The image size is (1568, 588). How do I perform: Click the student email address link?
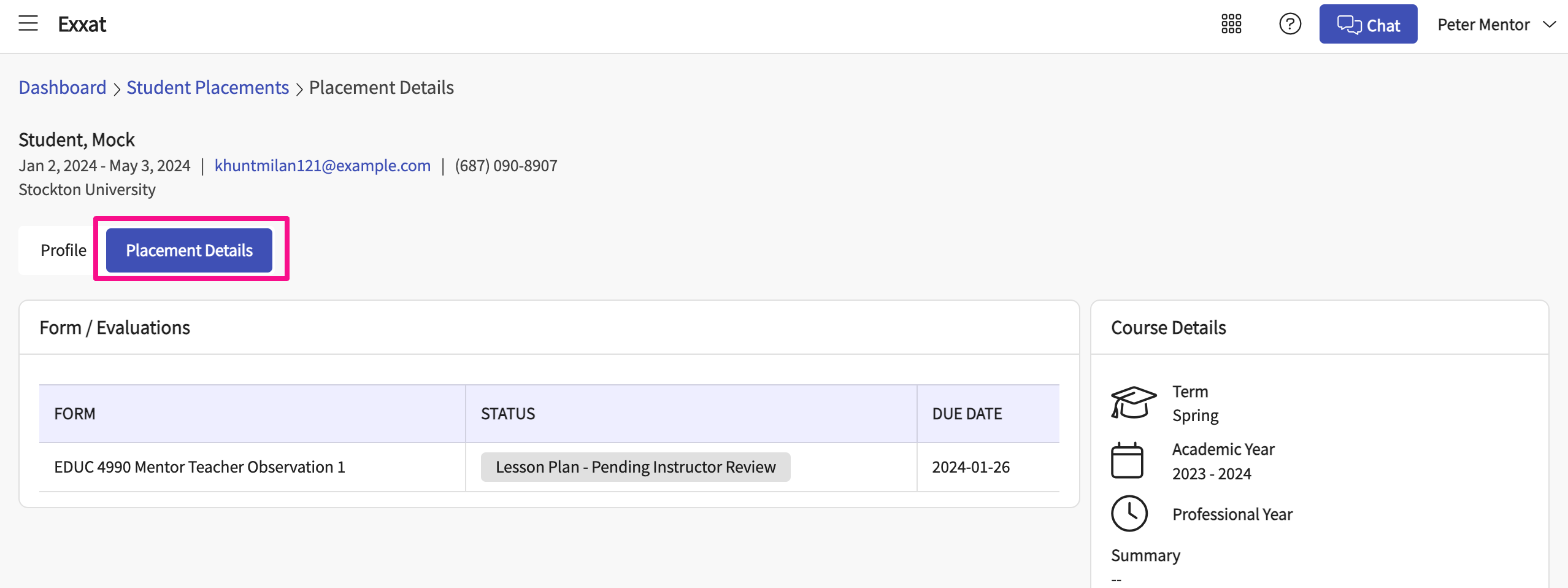pyautogui.click(x=322, y=166)
